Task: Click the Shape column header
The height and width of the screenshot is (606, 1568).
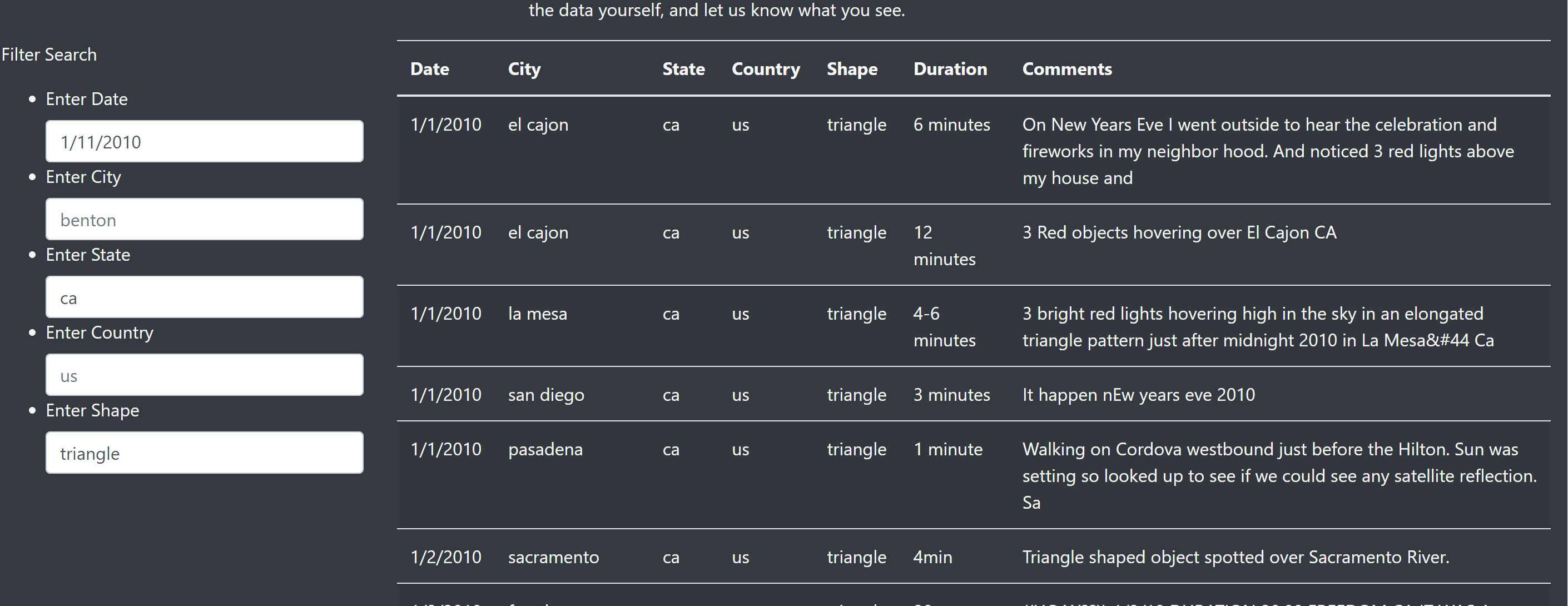Action: click(x=852, y=69)
